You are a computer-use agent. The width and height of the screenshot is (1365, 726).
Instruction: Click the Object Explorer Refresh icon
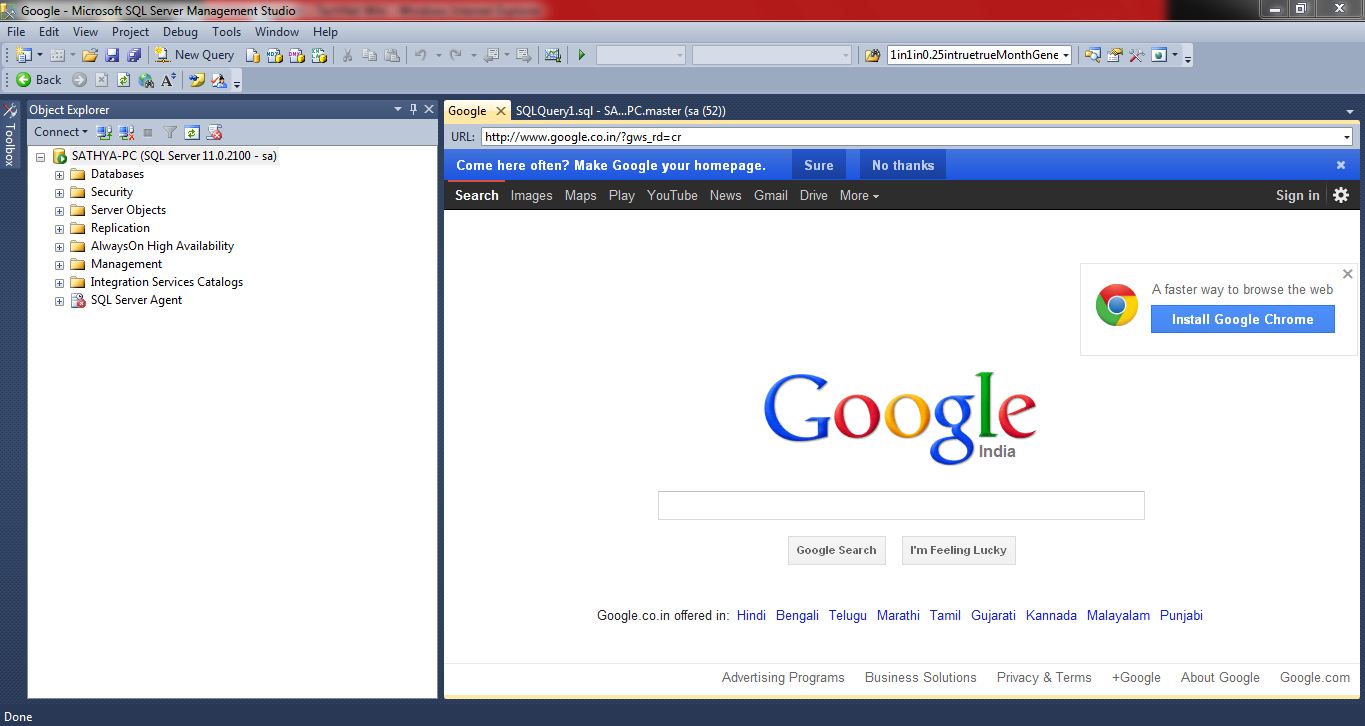(192, 132)
